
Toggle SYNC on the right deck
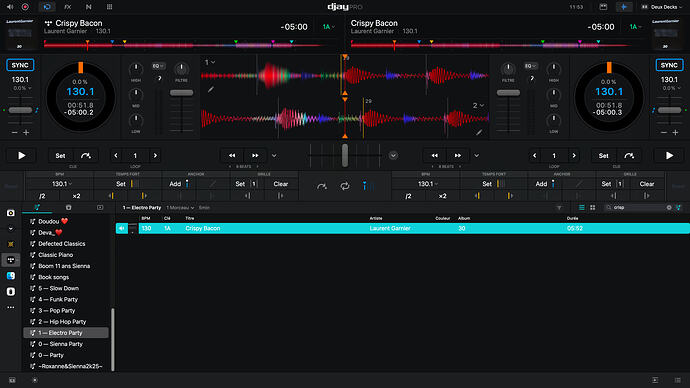[669, 65]
